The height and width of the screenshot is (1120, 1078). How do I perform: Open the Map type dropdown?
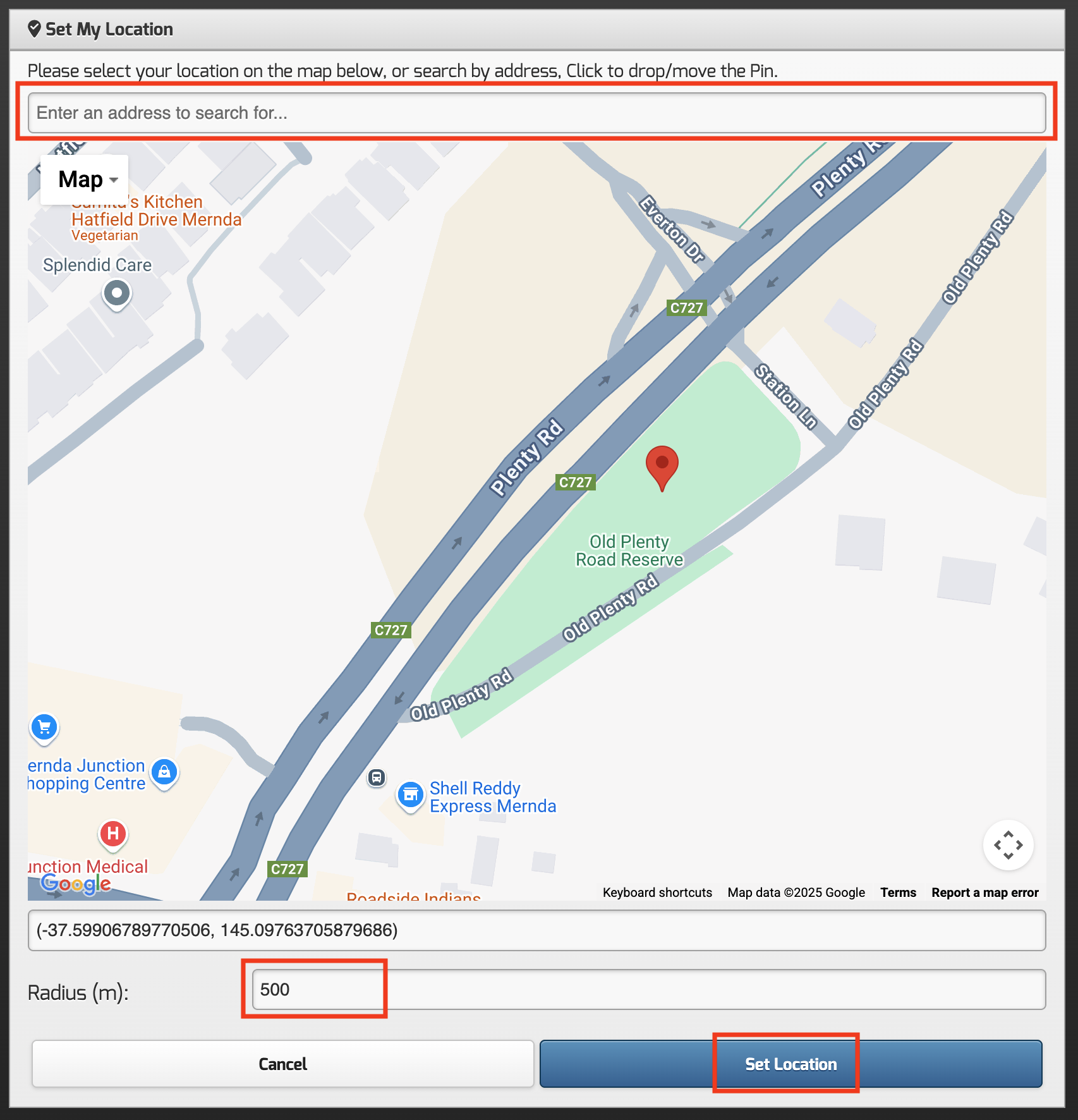(x=85, y=180)
